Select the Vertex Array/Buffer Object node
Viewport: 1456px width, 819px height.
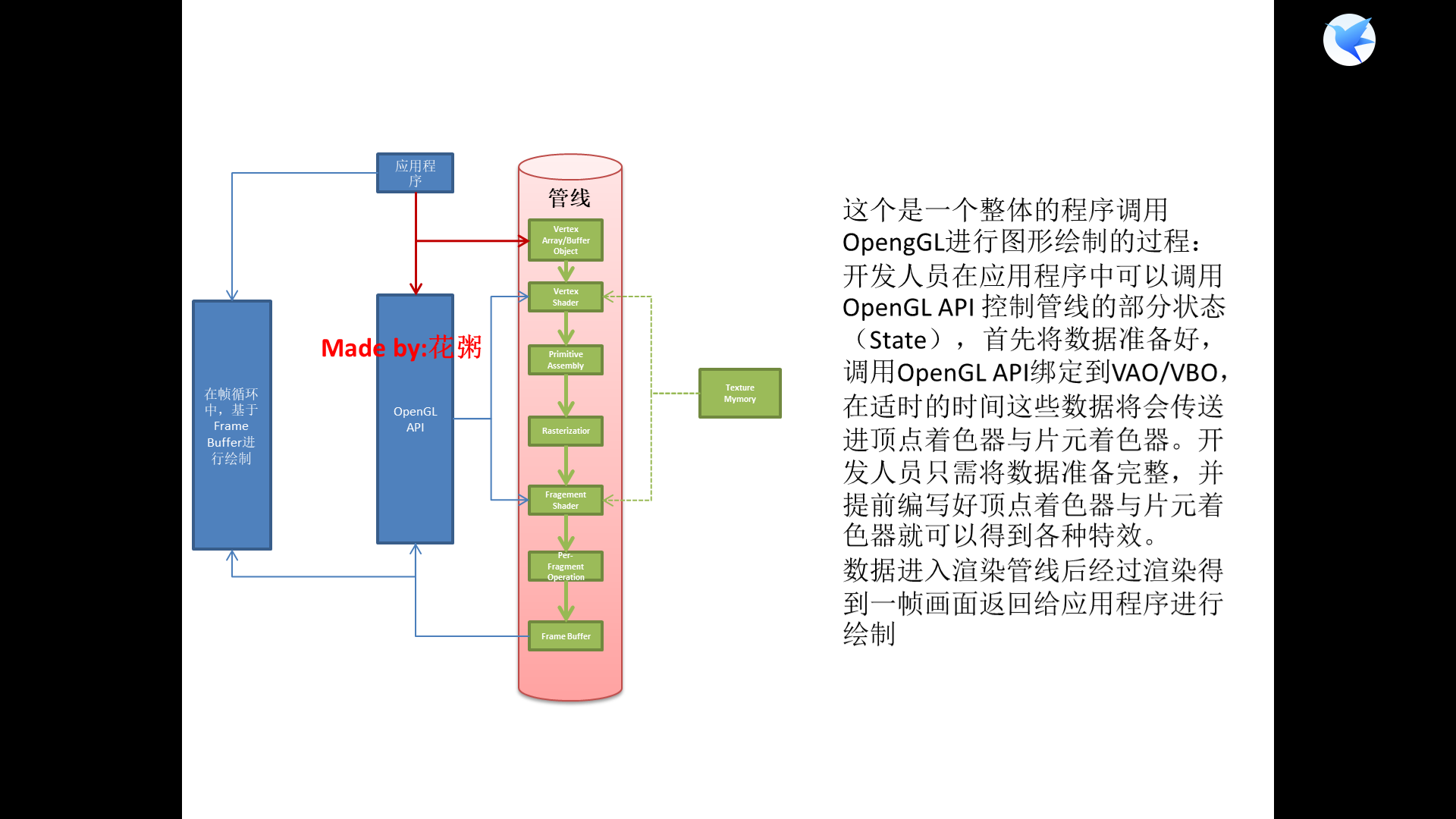tap(567, 239)
